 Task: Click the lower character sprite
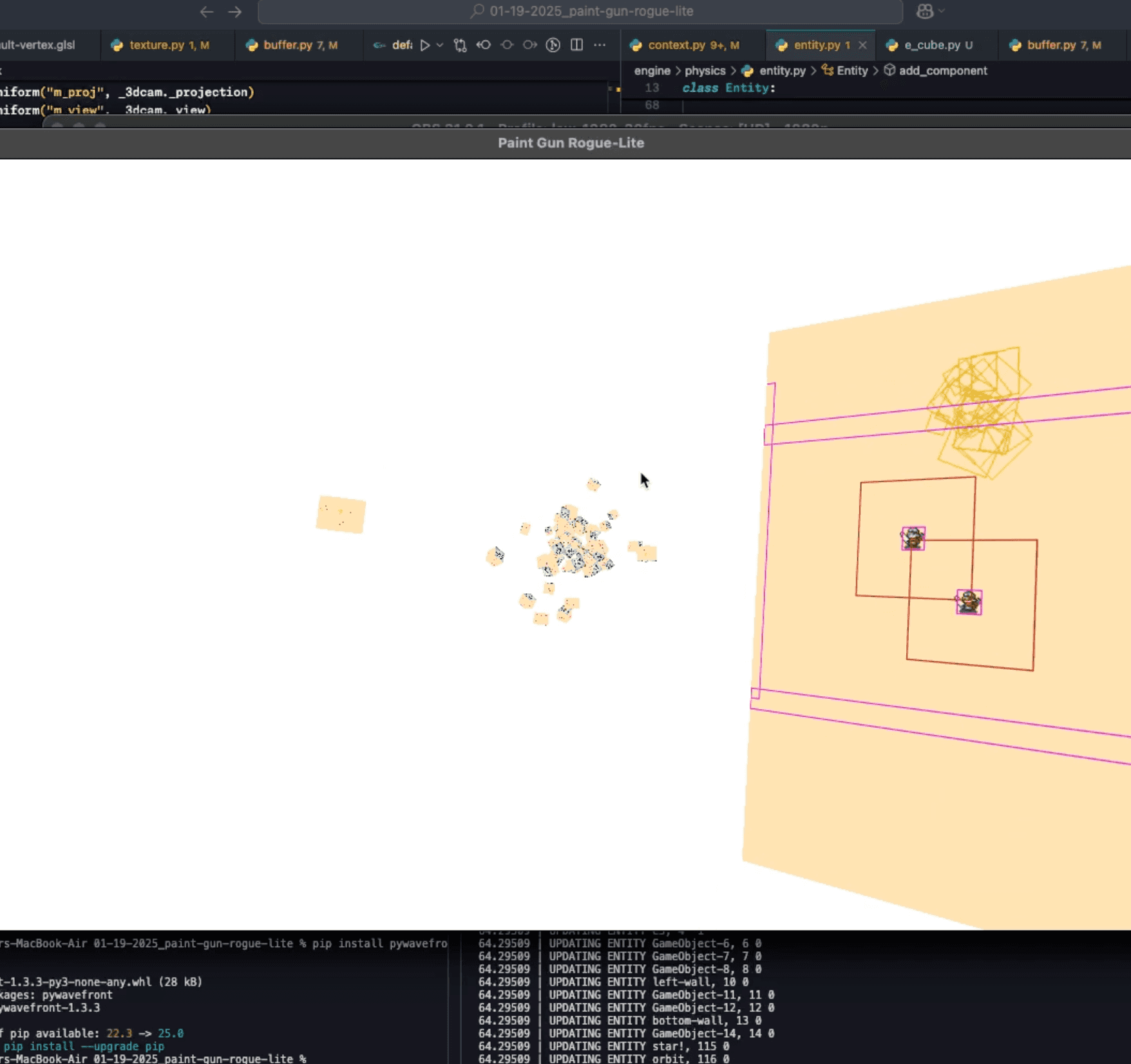pos(969,602)
